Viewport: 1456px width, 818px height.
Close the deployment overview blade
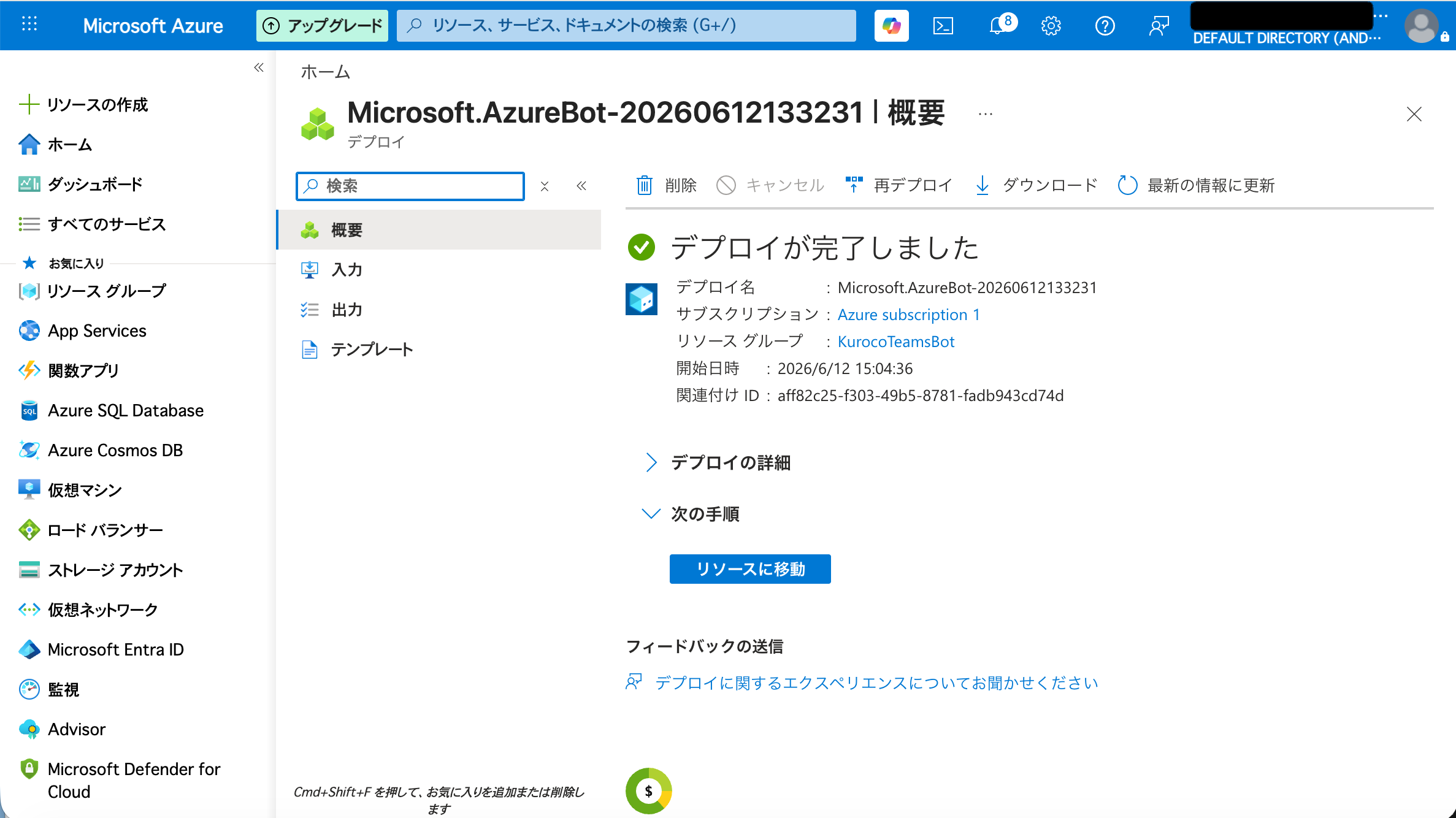1414,114
